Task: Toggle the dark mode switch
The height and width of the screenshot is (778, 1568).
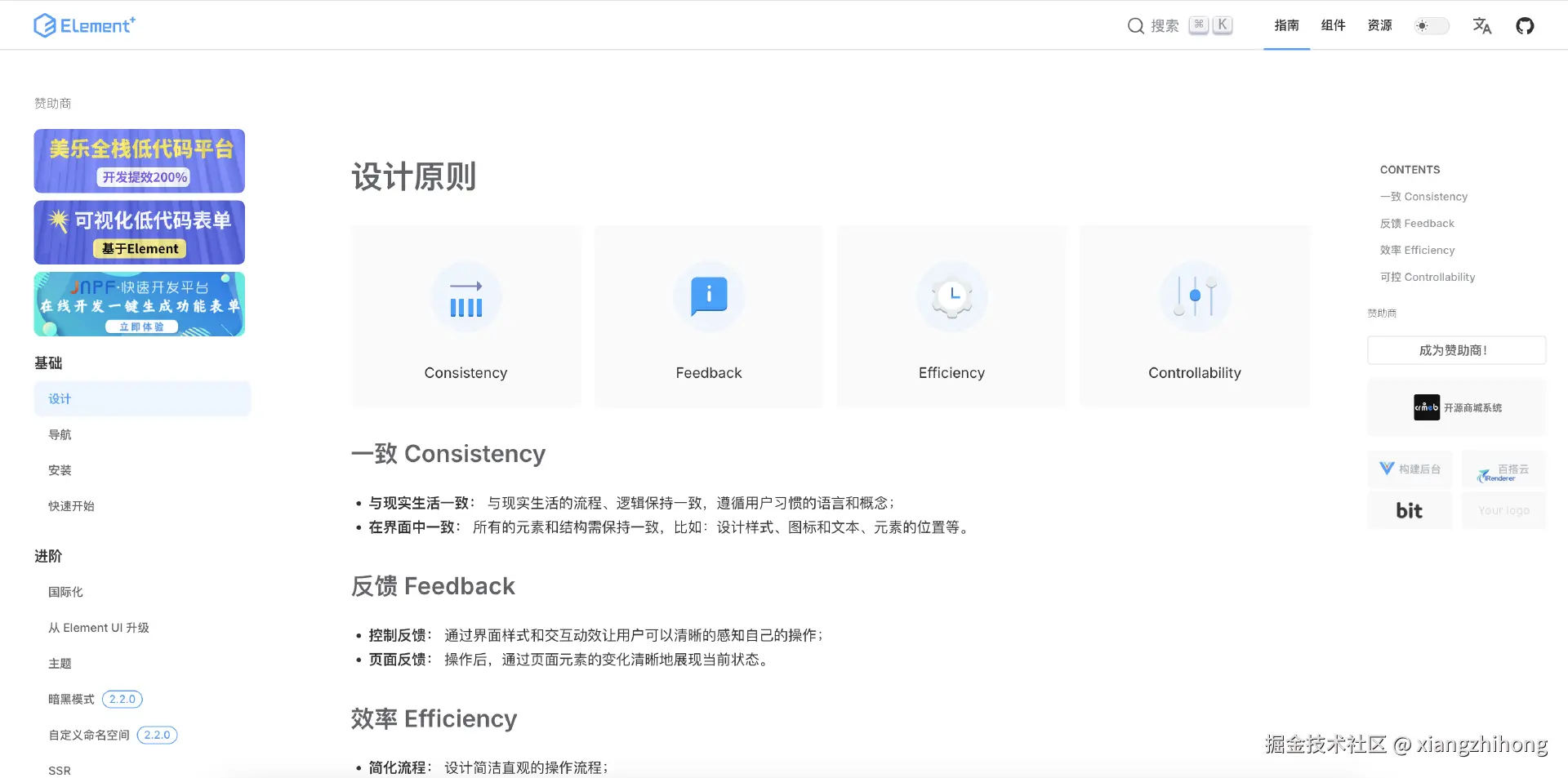Action: click(1432, 26)
